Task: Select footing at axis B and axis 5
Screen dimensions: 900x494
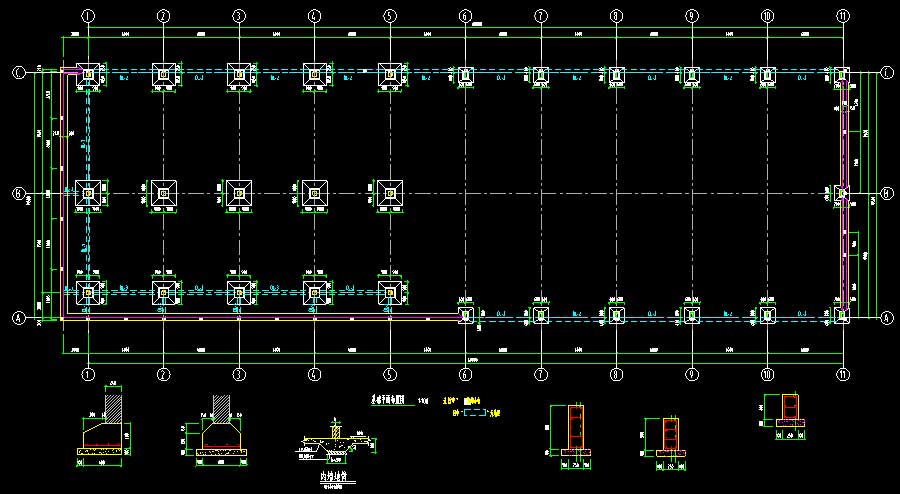Action: [390, 194]
